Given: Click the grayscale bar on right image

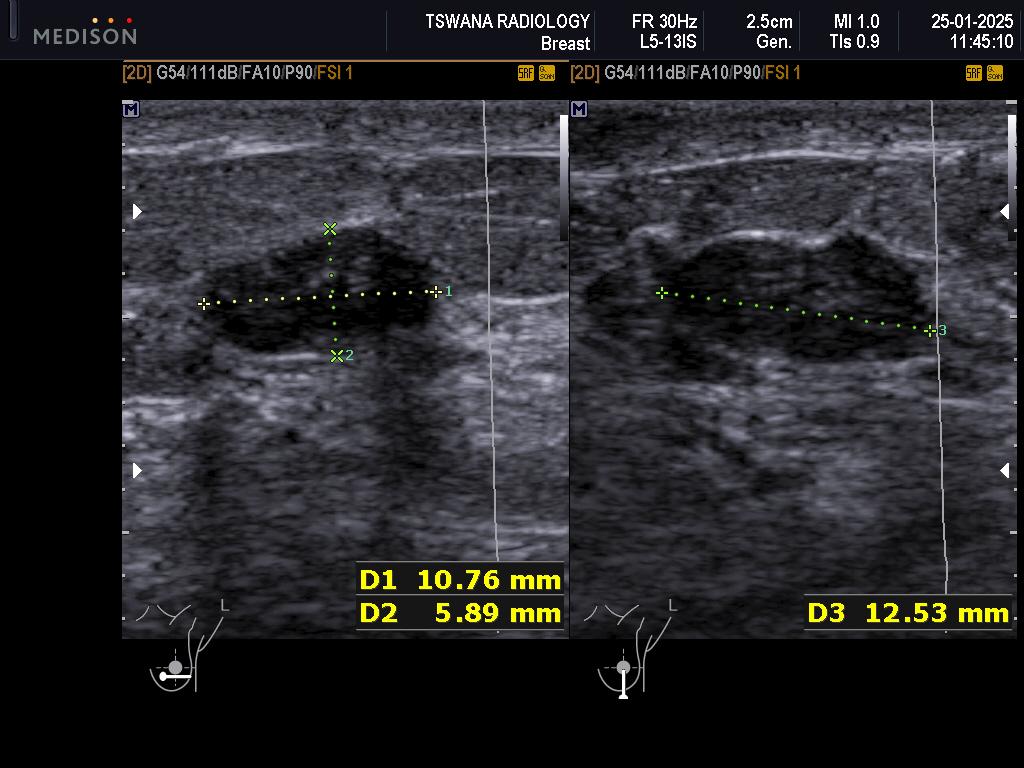Looking at the screenshot, I should 1012,178.
